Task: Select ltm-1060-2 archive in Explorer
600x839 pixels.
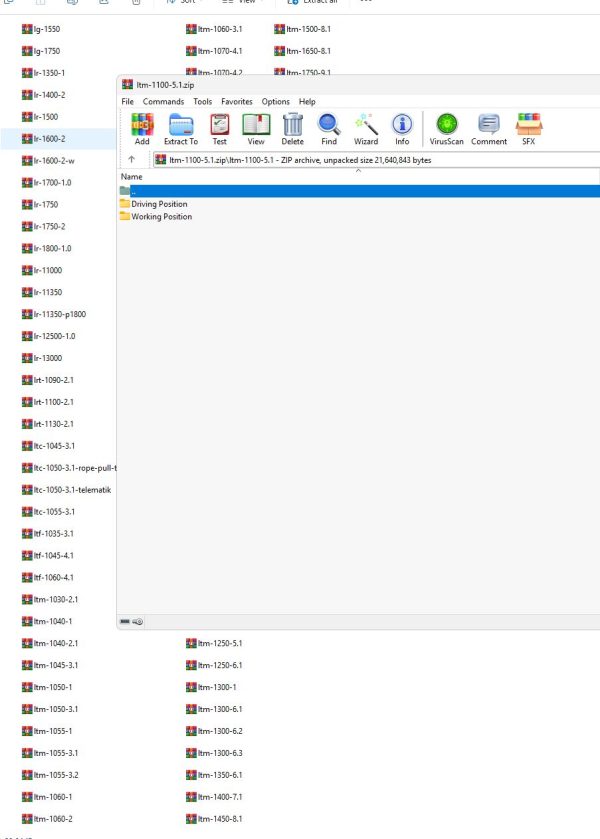Action: [47, 819]
